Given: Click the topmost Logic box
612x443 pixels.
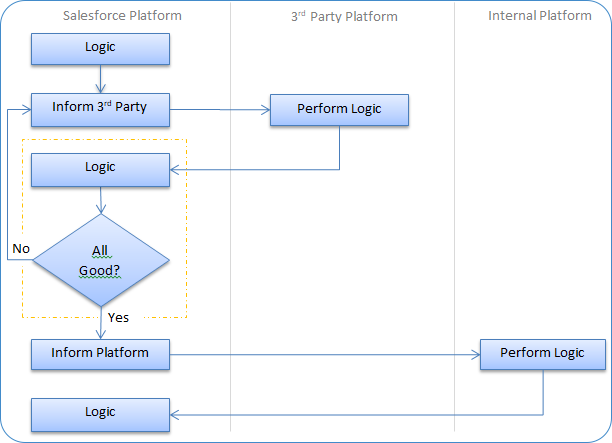Looking at the screenshot, I should click(100, 49).
